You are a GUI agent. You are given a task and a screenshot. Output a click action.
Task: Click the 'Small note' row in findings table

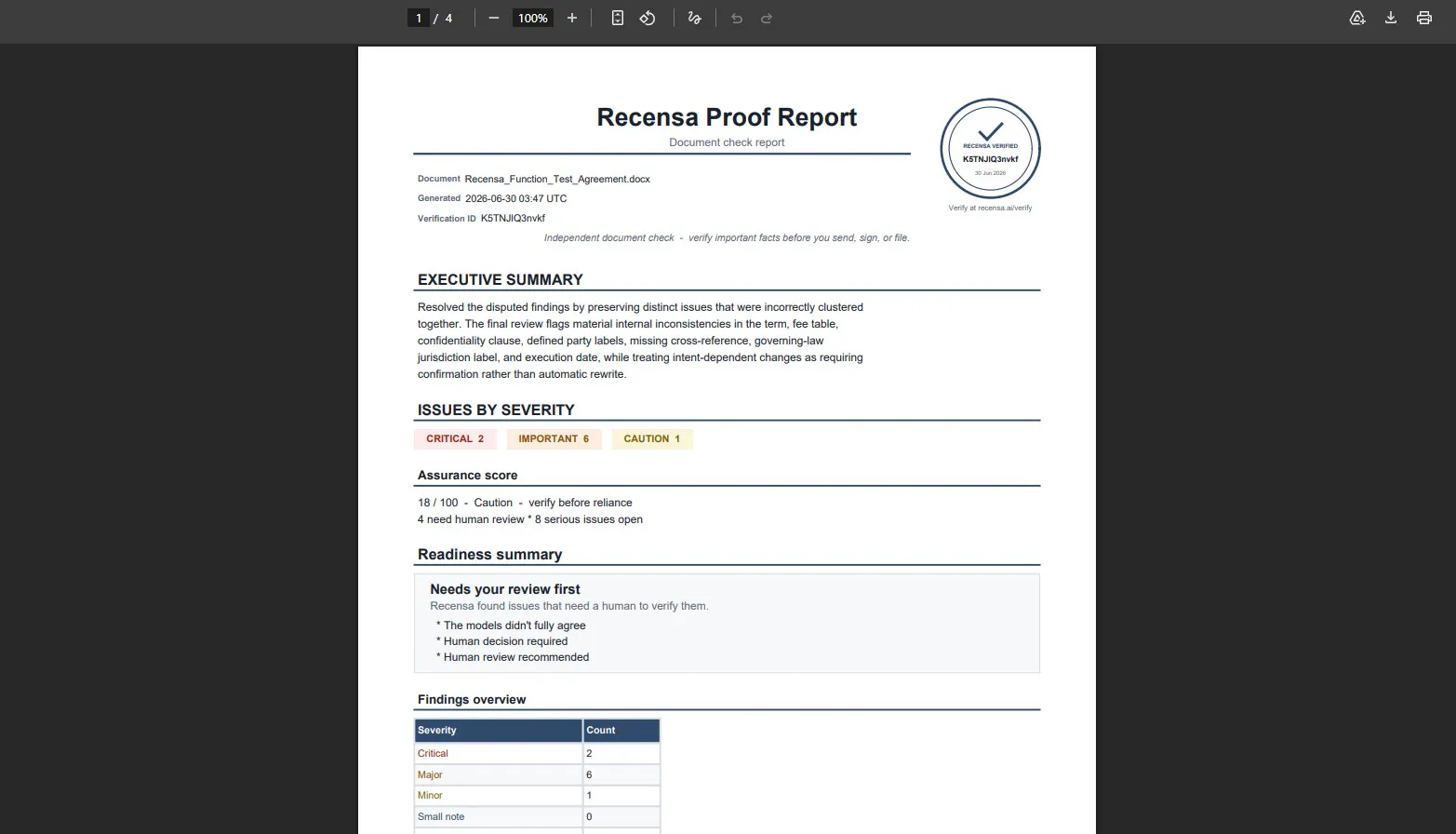coord(537,816)
